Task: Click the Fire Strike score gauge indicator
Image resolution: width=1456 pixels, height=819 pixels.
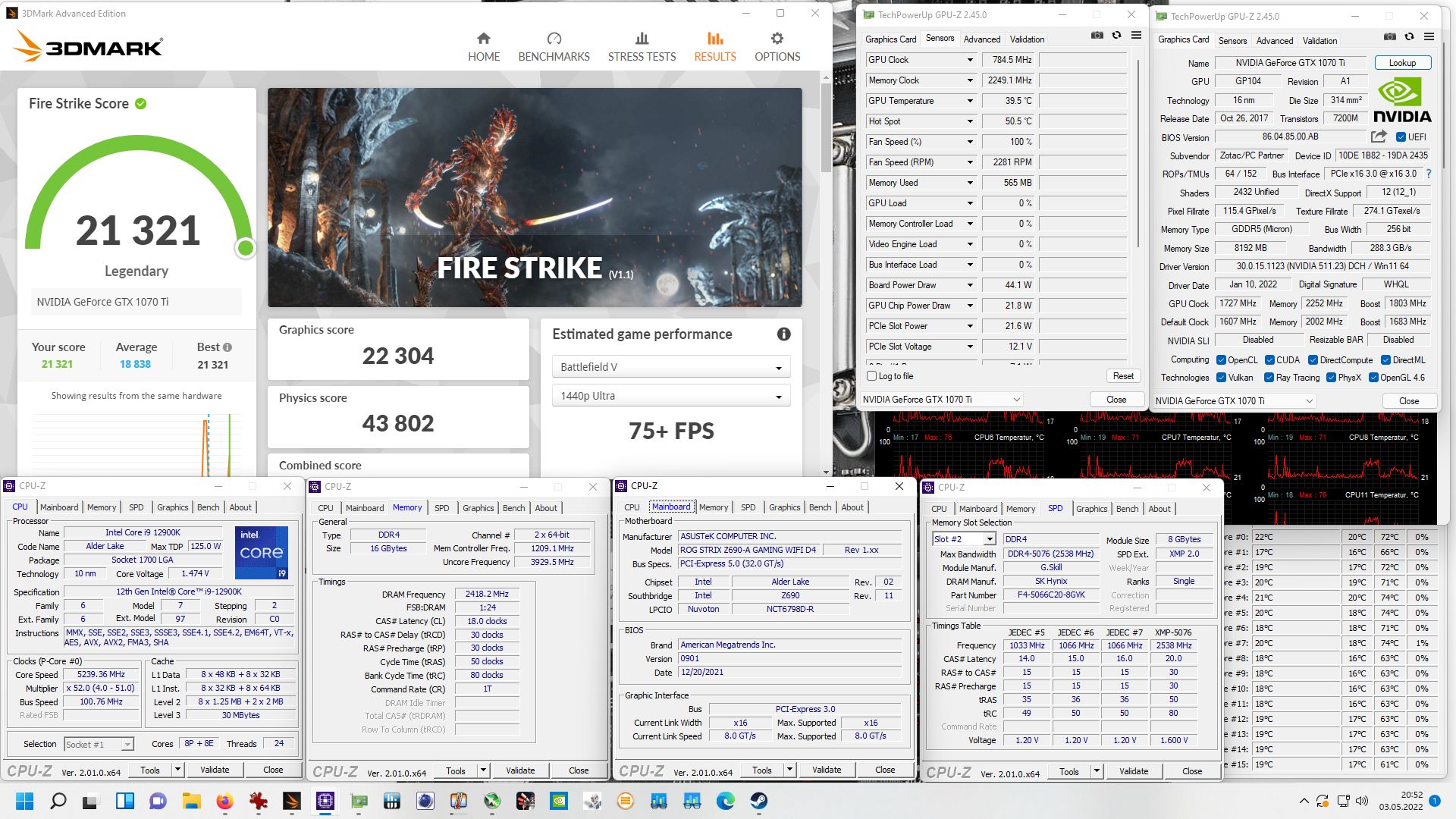Action: (x=245, y=248)
